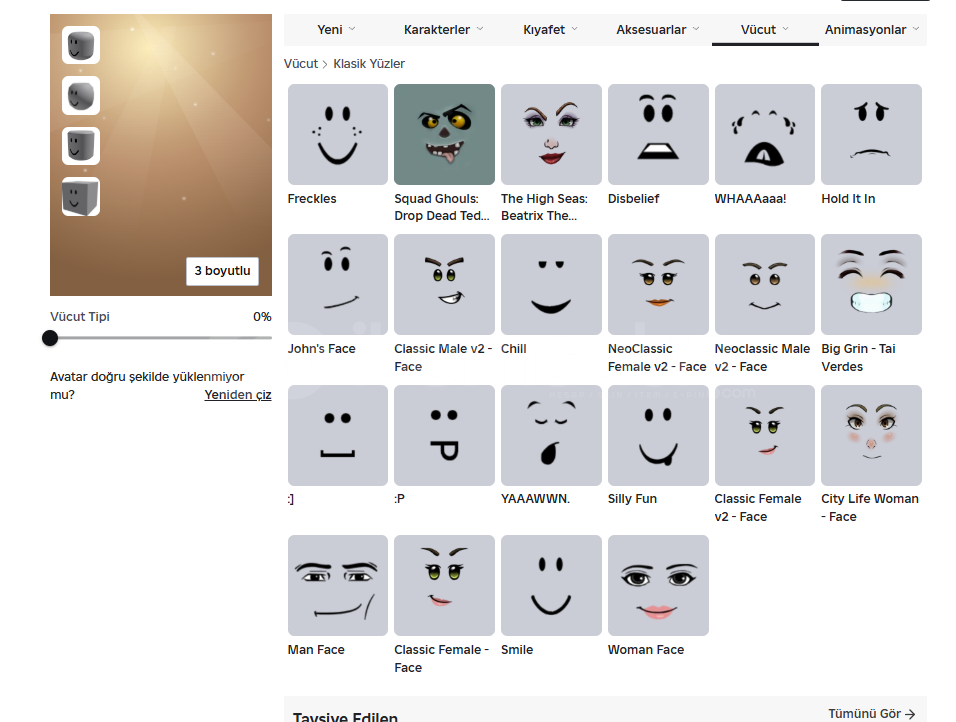Image resolution: width=956 pixels, height=722 pixels.
Task: Toggle the 3 boyutlu view button
Action: [x=223, y=271]
